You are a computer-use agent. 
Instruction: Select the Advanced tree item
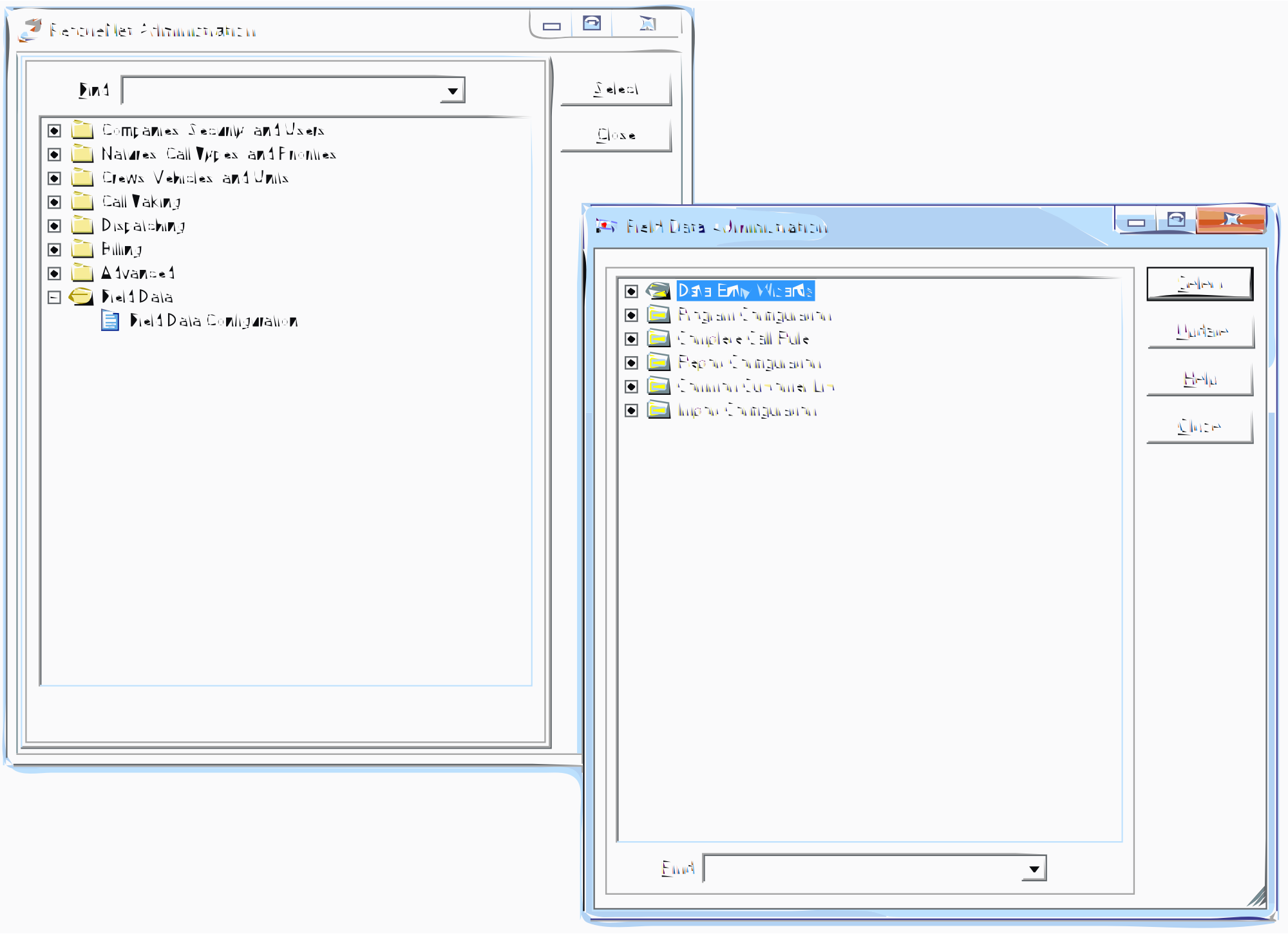[138, 273]
